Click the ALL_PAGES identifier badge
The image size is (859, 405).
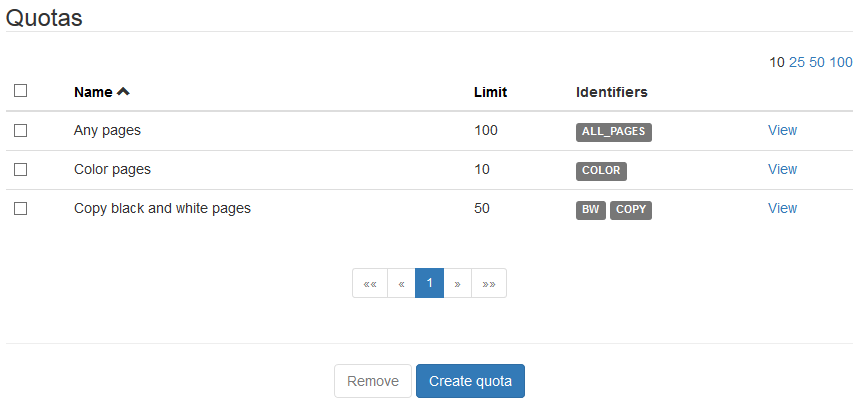pyautogui.click(x=614, y=131)
